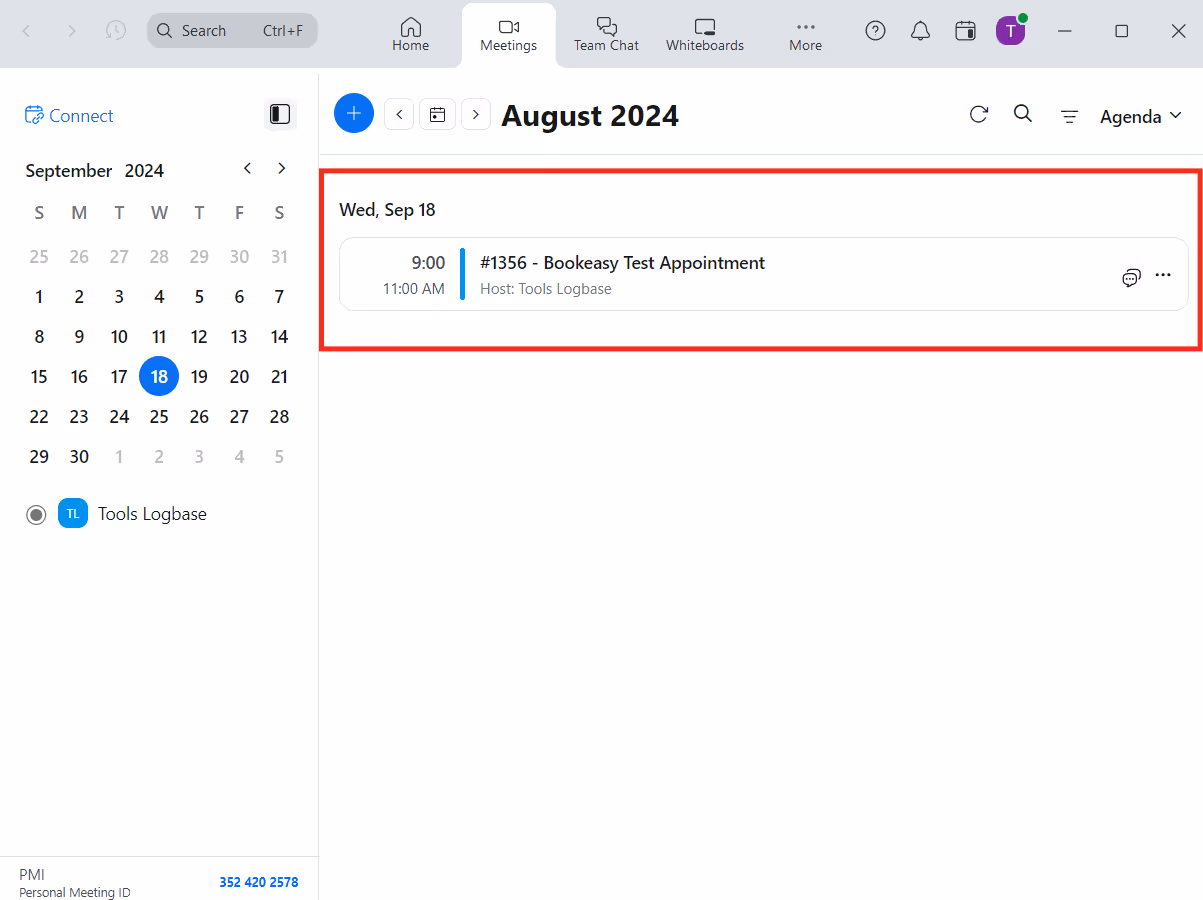The width and height of the screenshot is (1203, 900).
Task: Open more options for Bookeasy appointment
Action: pos(1163,275)
